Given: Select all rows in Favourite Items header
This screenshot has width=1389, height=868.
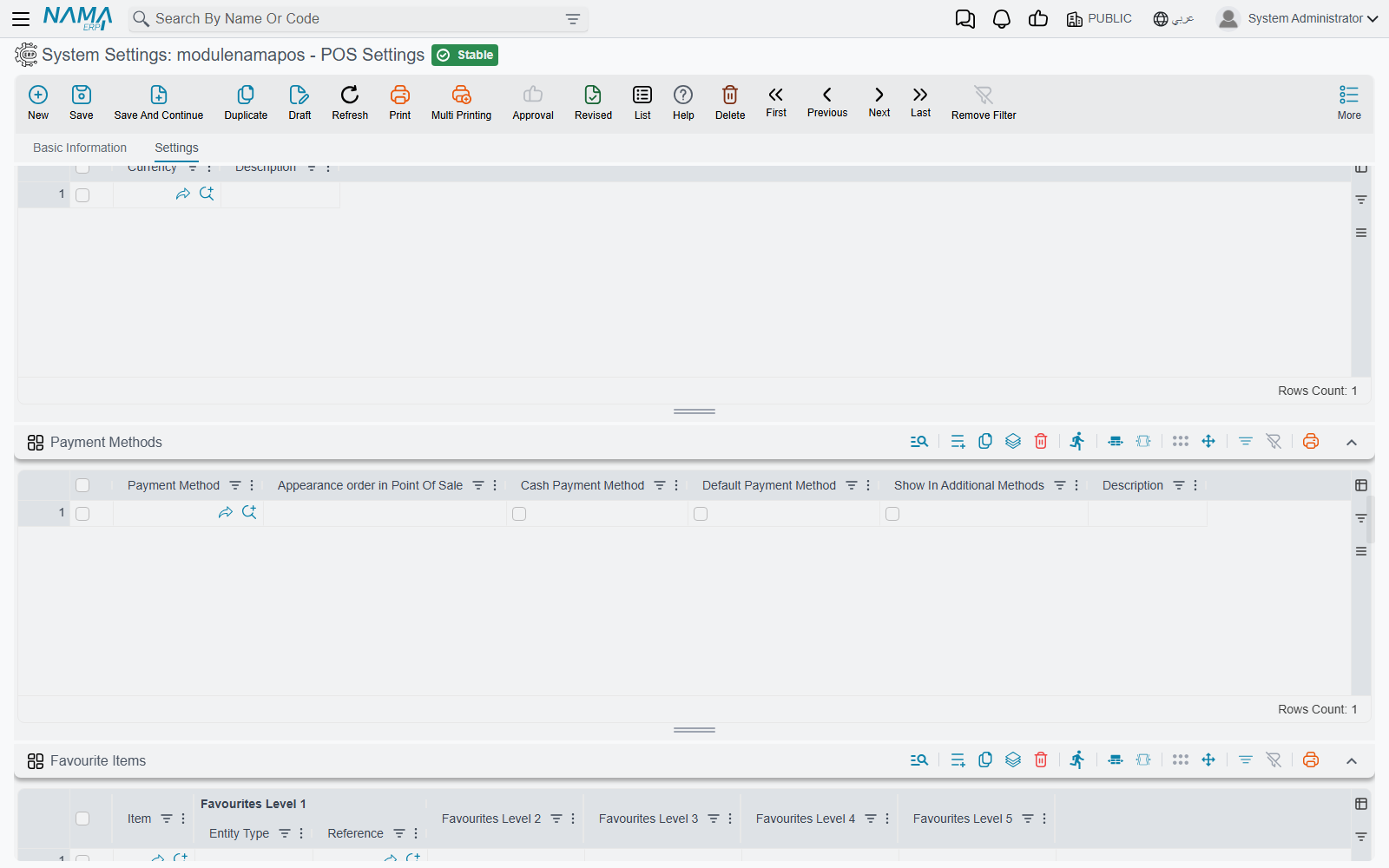Looking at the screenshot, I should tap(82, 819).
